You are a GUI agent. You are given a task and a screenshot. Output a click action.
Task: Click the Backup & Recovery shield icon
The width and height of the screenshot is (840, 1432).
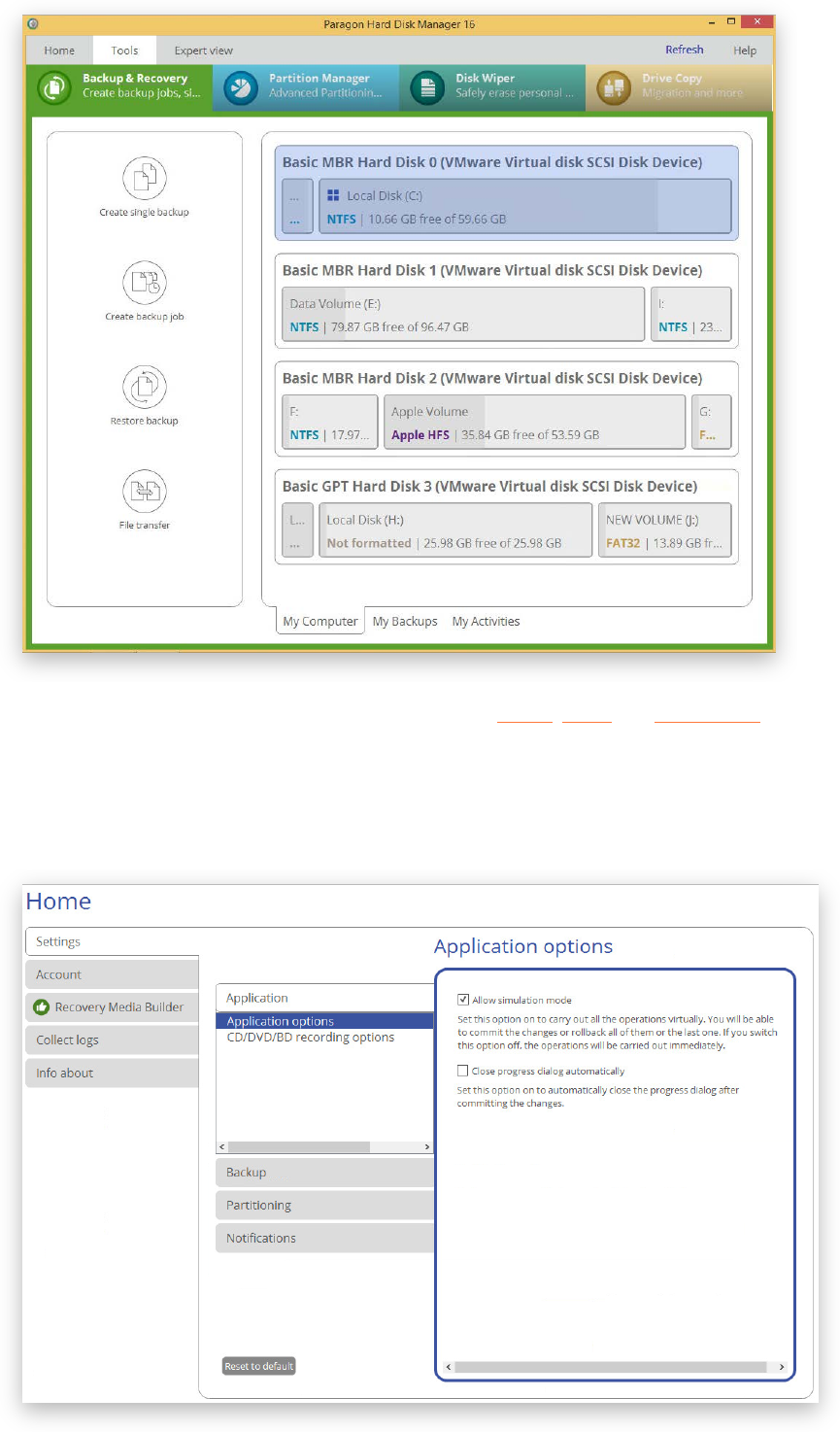pos(52,87)
